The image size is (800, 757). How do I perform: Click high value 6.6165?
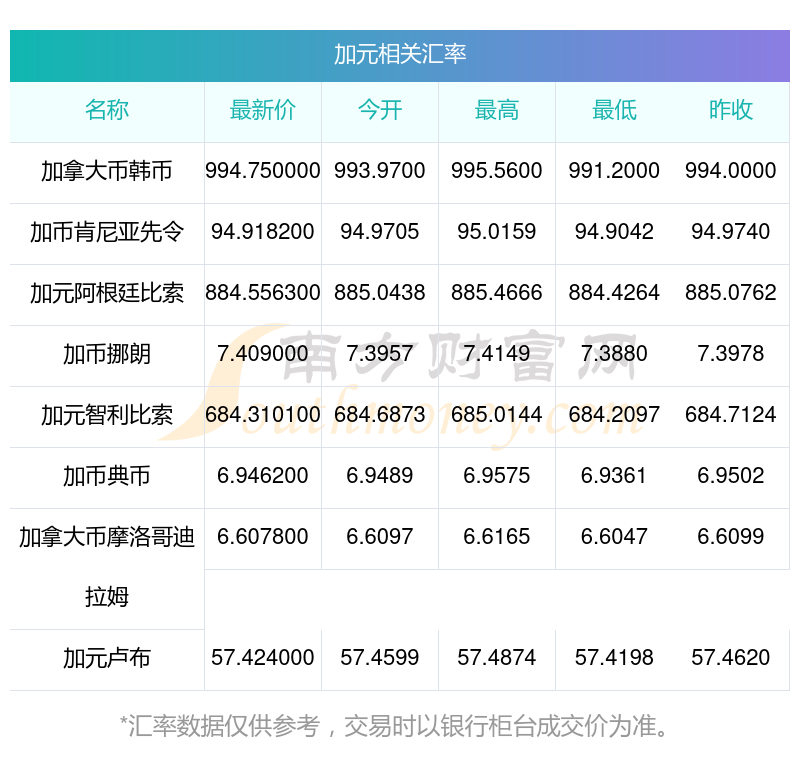pyautogui.click(x=496, y=537)
